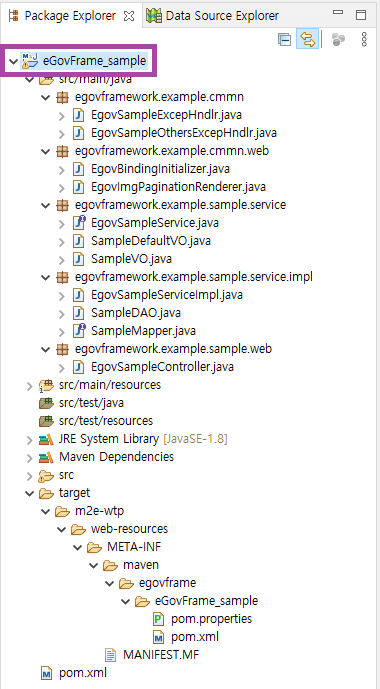Switch to Package Explorer tab

point(70,16)
